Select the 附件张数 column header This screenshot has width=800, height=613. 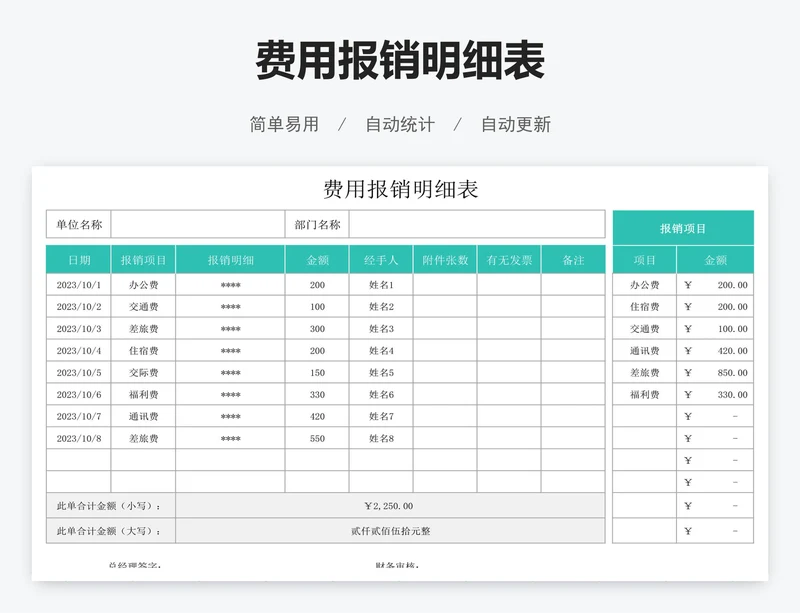coord(445,260)
